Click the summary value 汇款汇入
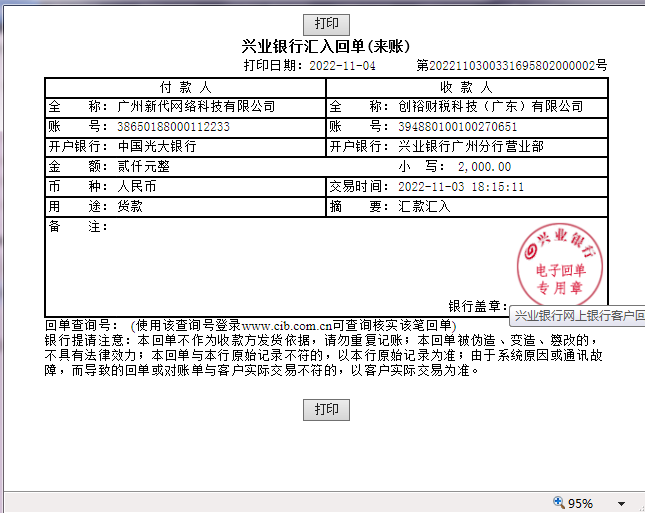Viewport: 645px width, 513px height. click(424, 206)
